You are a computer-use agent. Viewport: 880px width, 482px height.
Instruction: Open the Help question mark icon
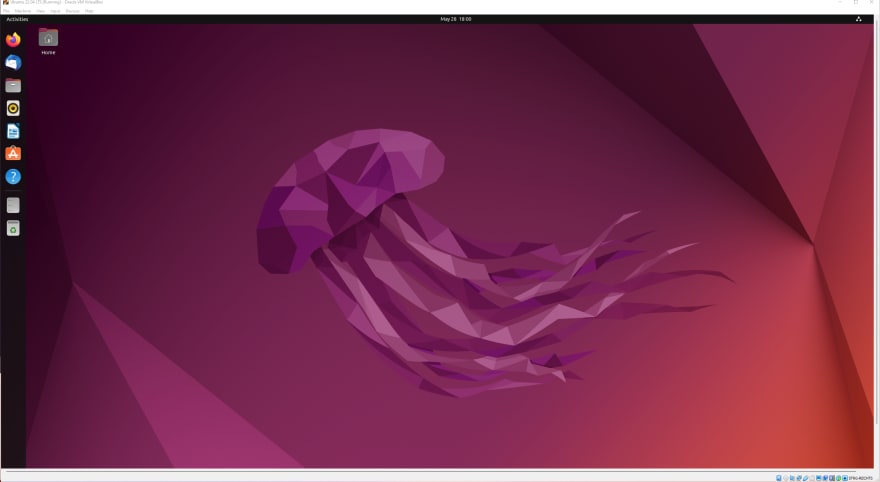click(13, 177)
